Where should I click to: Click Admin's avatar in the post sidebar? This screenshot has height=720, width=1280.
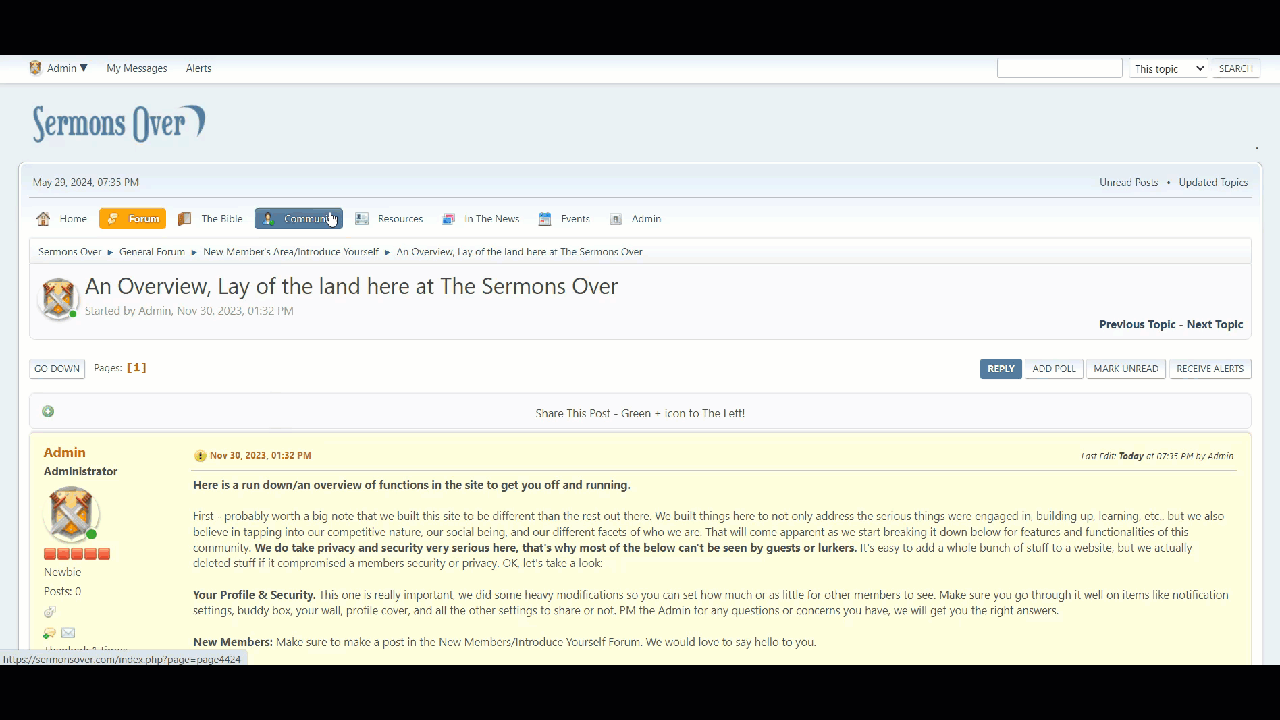tap(71, 514)
